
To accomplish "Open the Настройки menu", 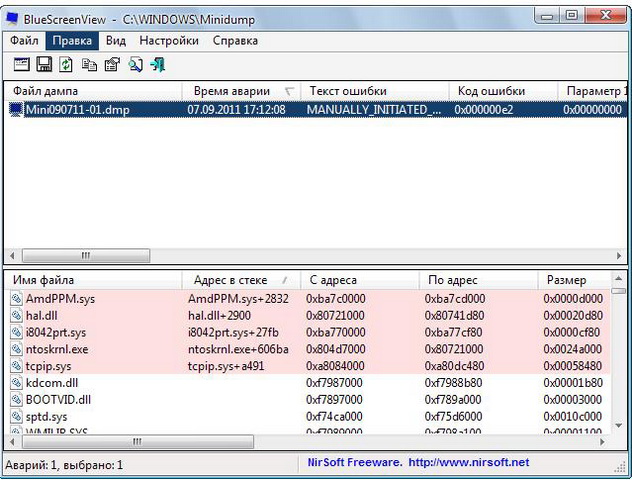I will (x=169, y=41).
